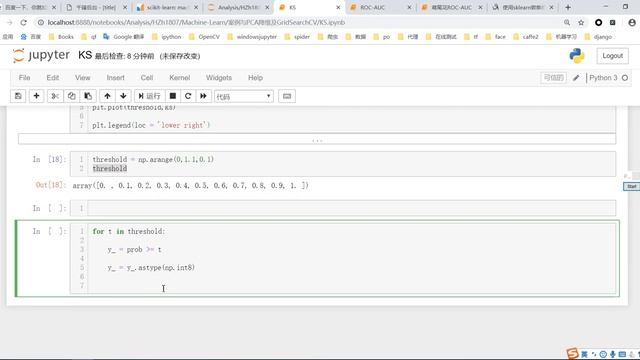Viewport: 640px width, 360px height.
Task: Click the Jupyter logo
Action: coord(41,55)
